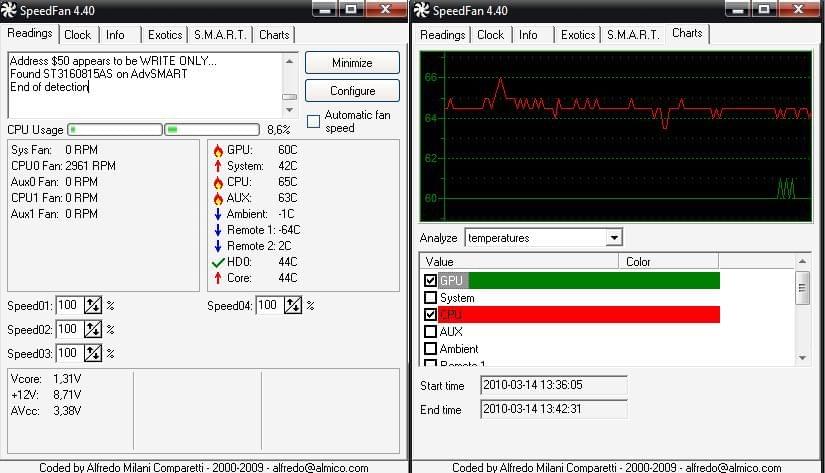Click the Configure button

[x=352, y=90]
